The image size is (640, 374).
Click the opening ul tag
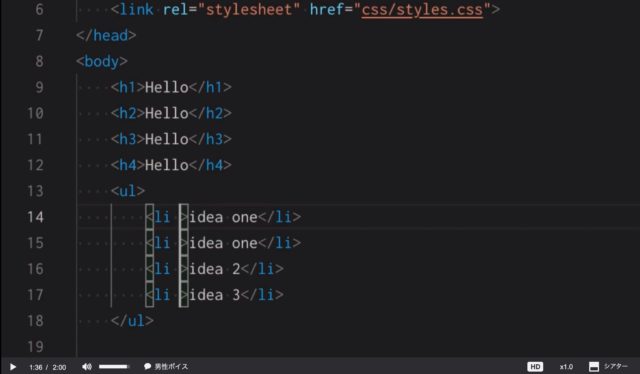coord(128,191)
